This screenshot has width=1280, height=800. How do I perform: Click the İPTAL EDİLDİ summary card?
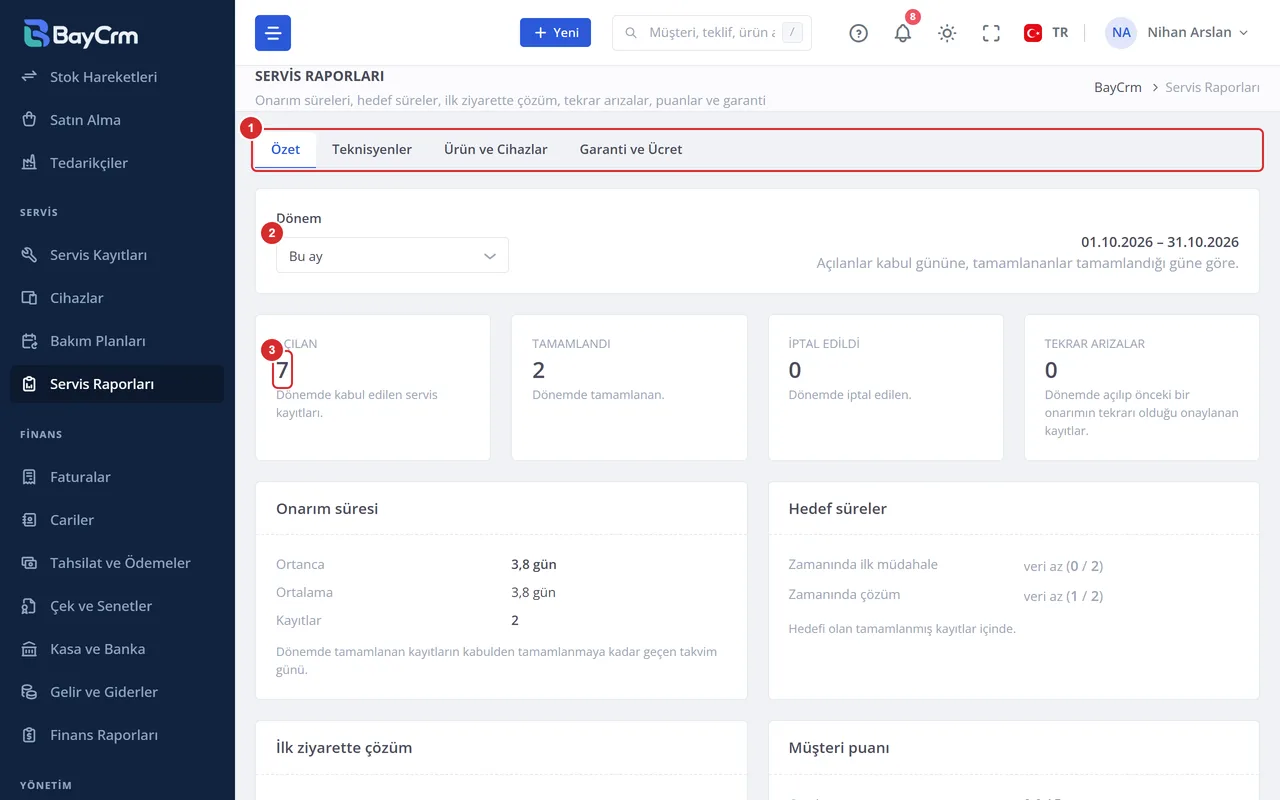pyautogui.click(x=885, y=388)
